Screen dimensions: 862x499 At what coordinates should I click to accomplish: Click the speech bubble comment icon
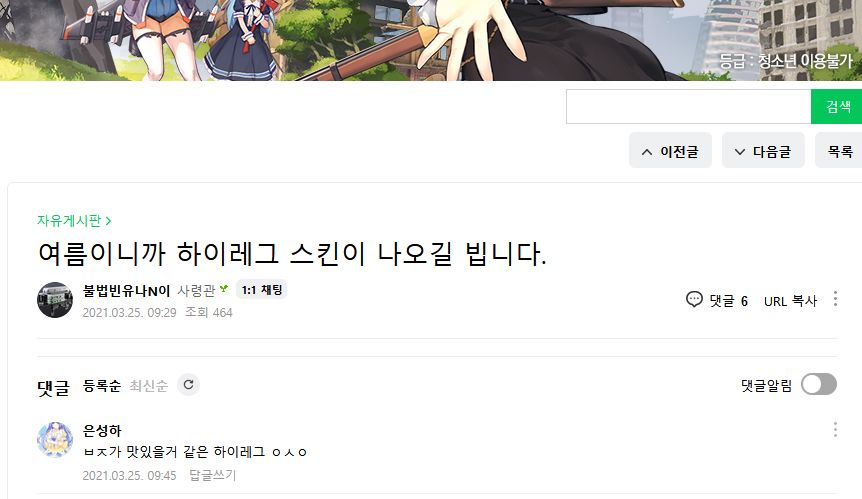(694, 300)
